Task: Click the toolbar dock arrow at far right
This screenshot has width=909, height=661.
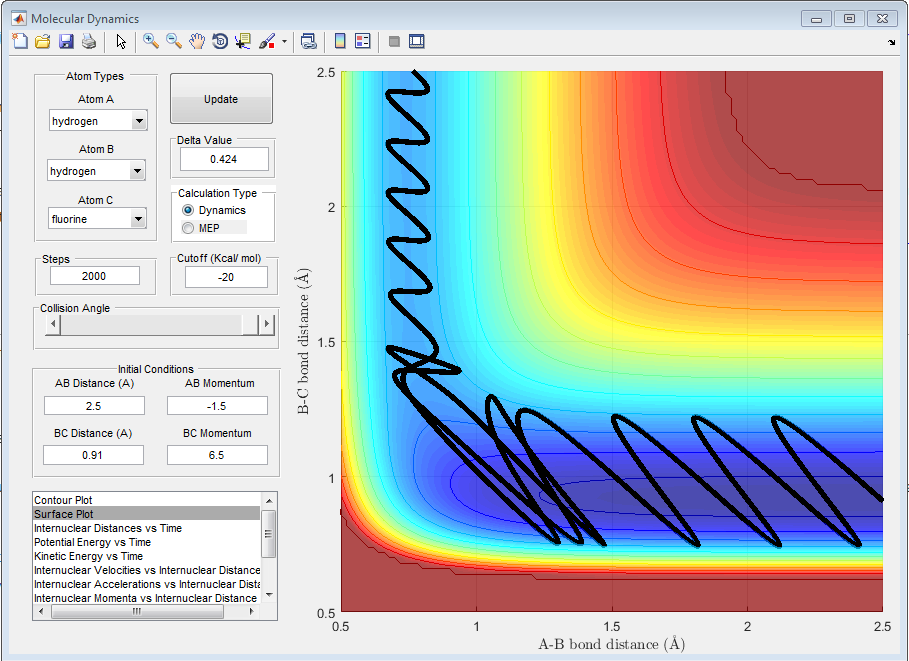Action: 892,42
